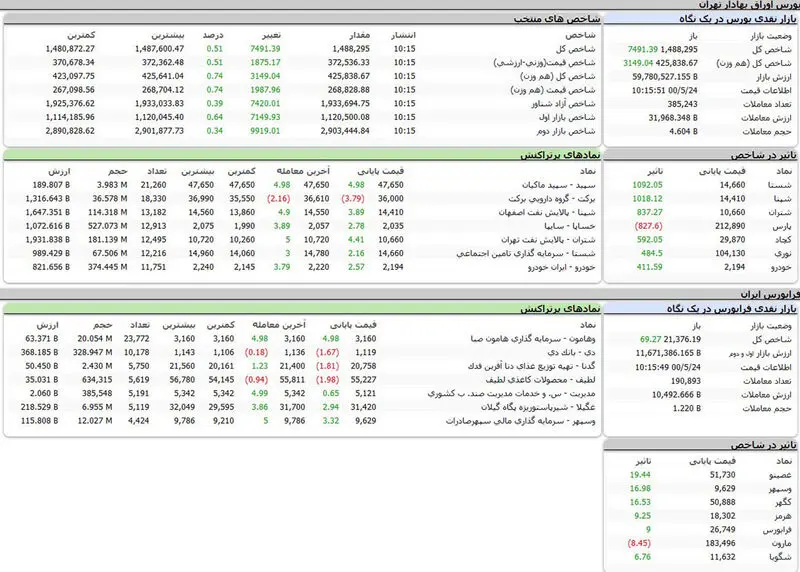Select the change value 9919.01

click(x=265, y=131)
